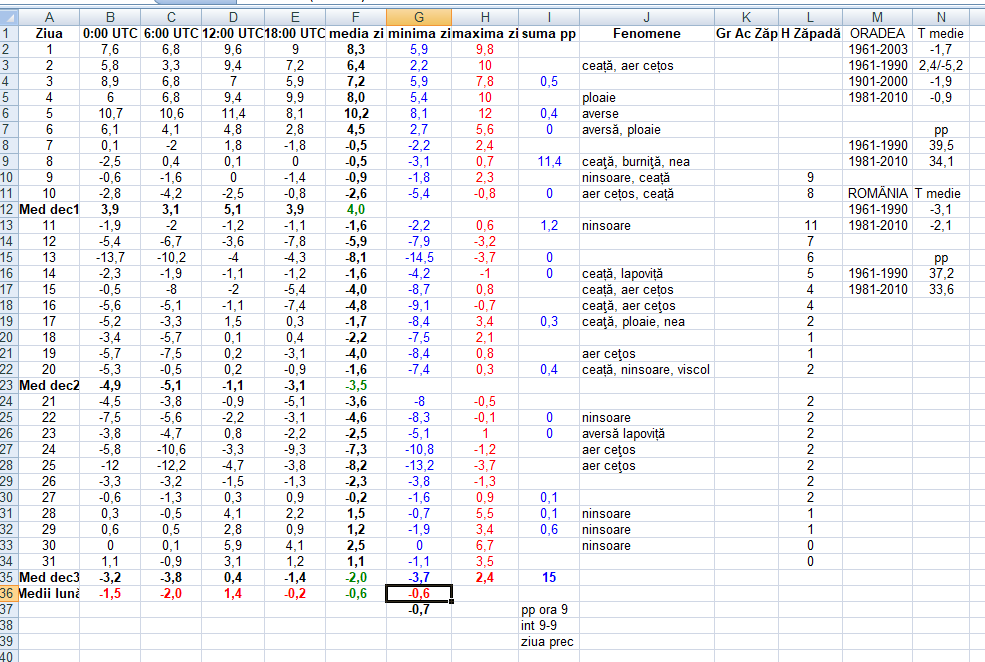
Task: Click the green -0,6 monthly mean
Action: [x=356, y=594]
